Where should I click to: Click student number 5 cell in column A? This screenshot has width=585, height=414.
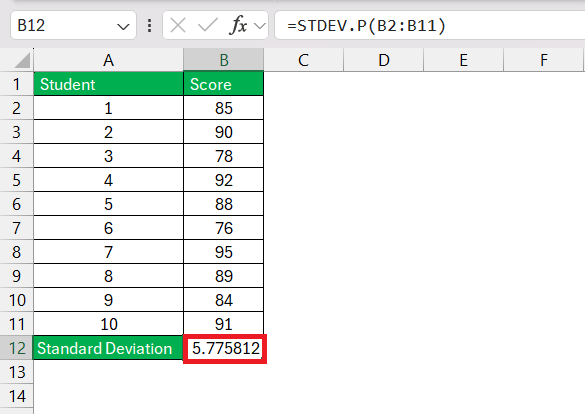pyautogui.click(x=109, y=204)
